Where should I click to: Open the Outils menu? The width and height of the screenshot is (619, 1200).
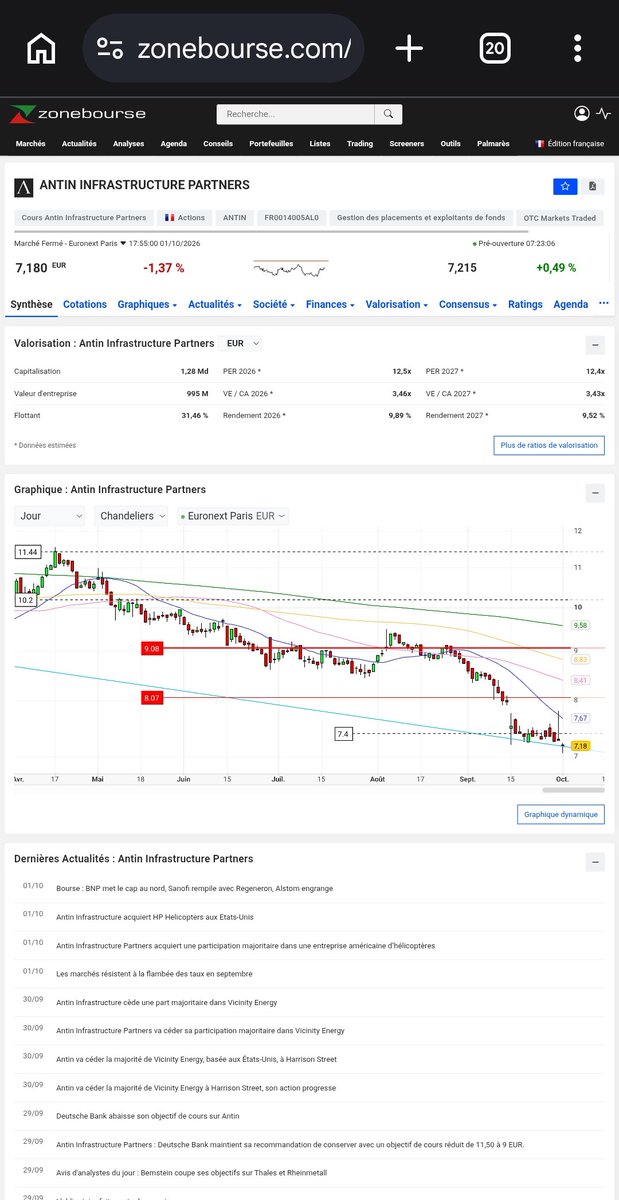point(450,144)
